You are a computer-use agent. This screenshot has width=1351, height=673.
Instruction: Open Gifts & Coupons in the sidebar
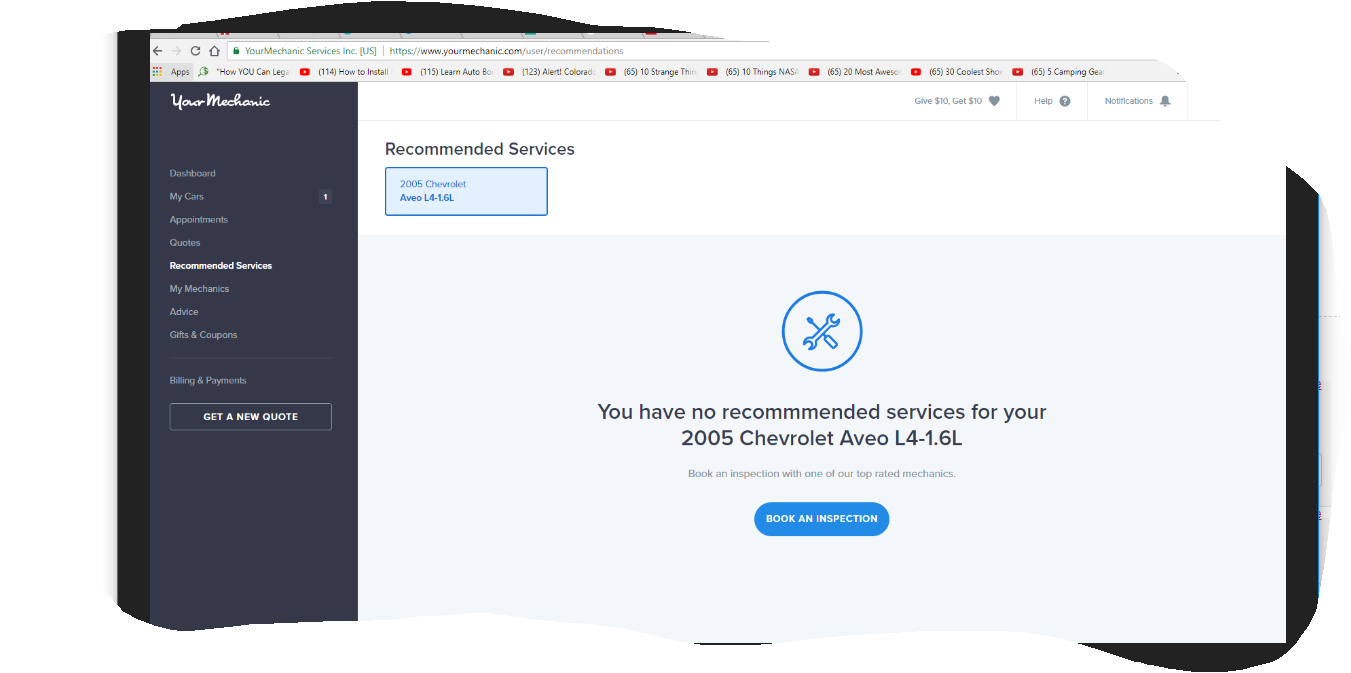click(203, 335)
